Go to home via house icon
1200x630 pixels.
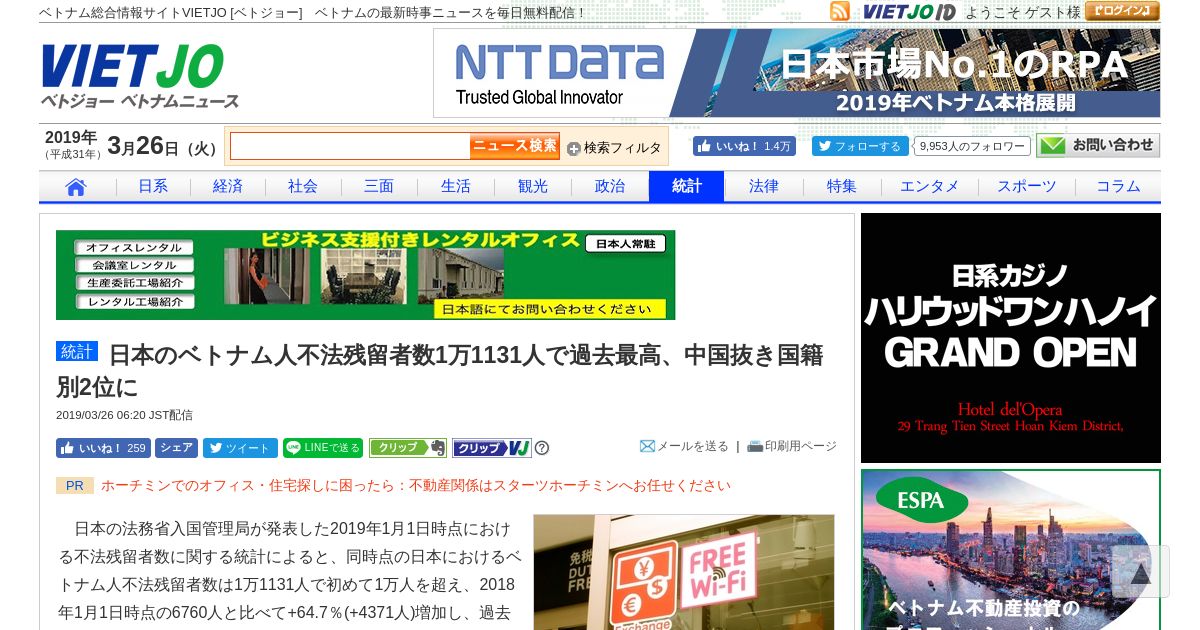pyautogui.click(x=76, y=186)
